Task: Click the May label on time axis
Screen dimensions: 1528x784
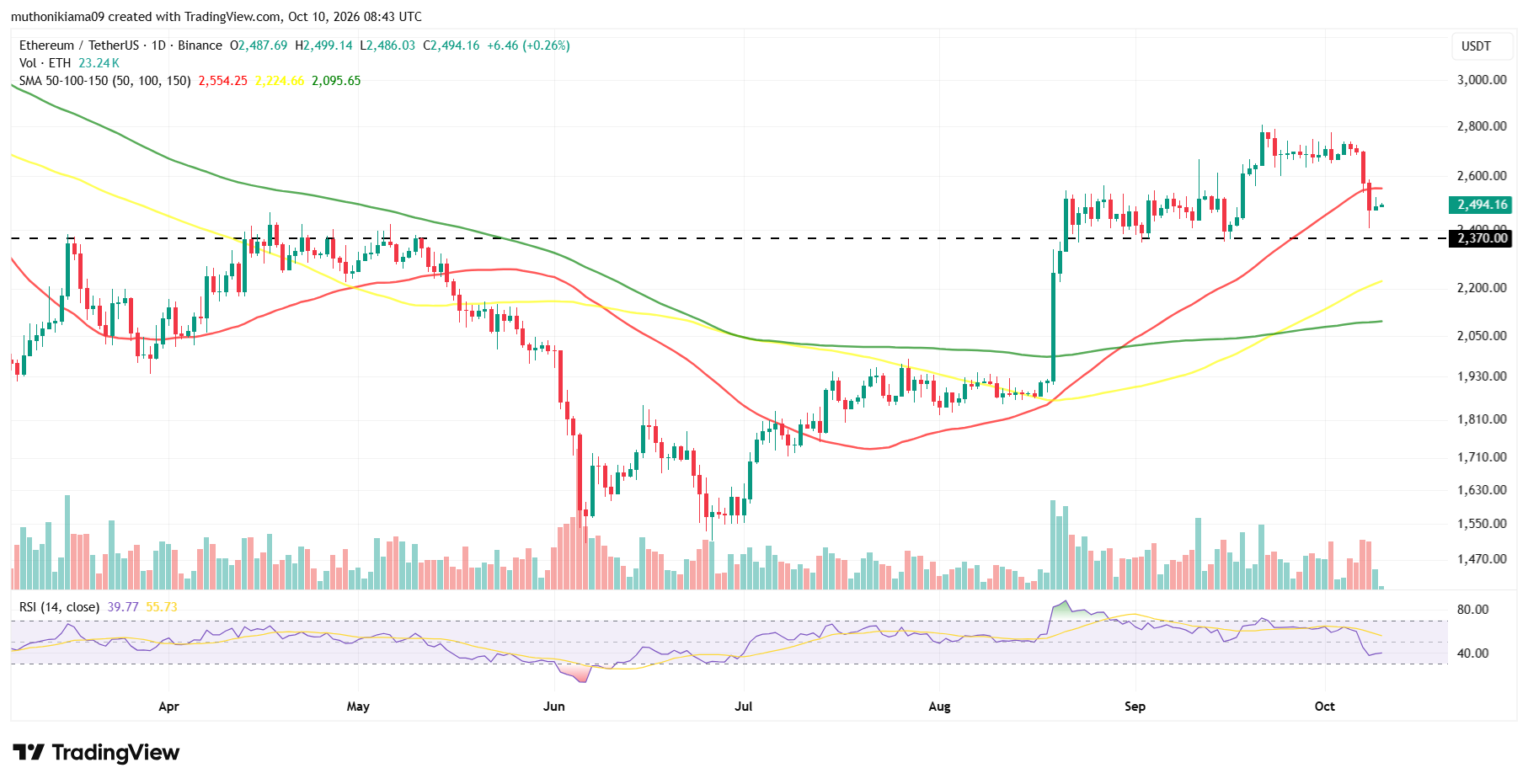Action: click(358, 707)
